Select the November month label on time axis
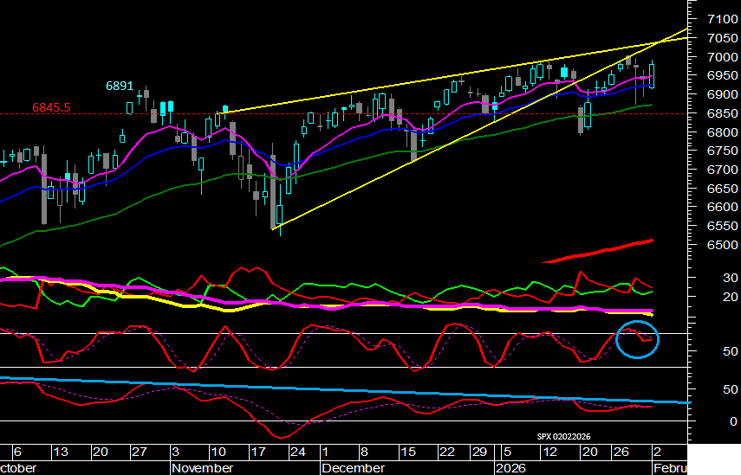Viewport: 741px width, 475px height. click(x=203, y=467)
